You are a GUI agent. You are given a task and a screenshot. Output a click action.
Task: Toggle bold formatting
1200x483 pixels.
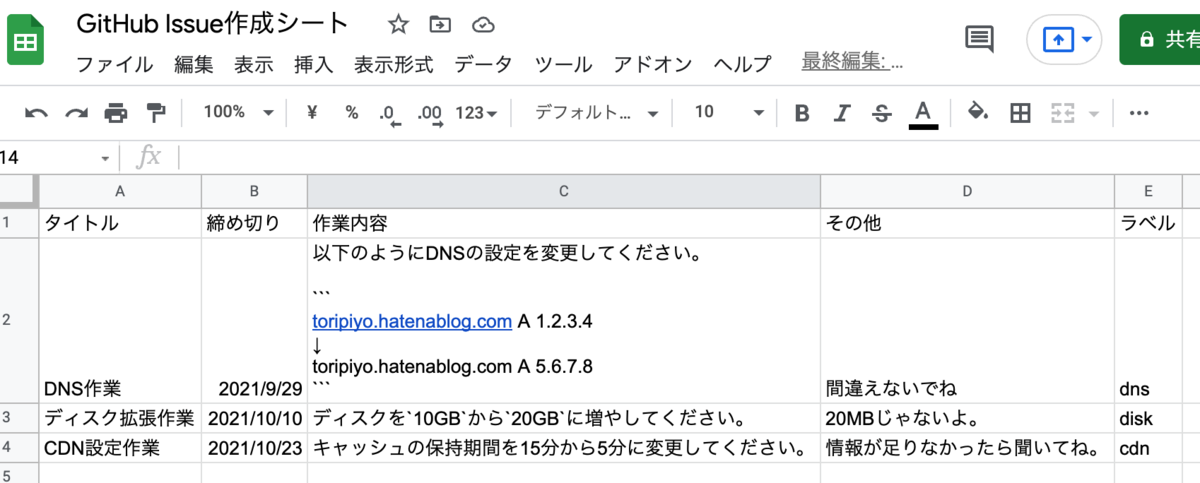(801, 113)
